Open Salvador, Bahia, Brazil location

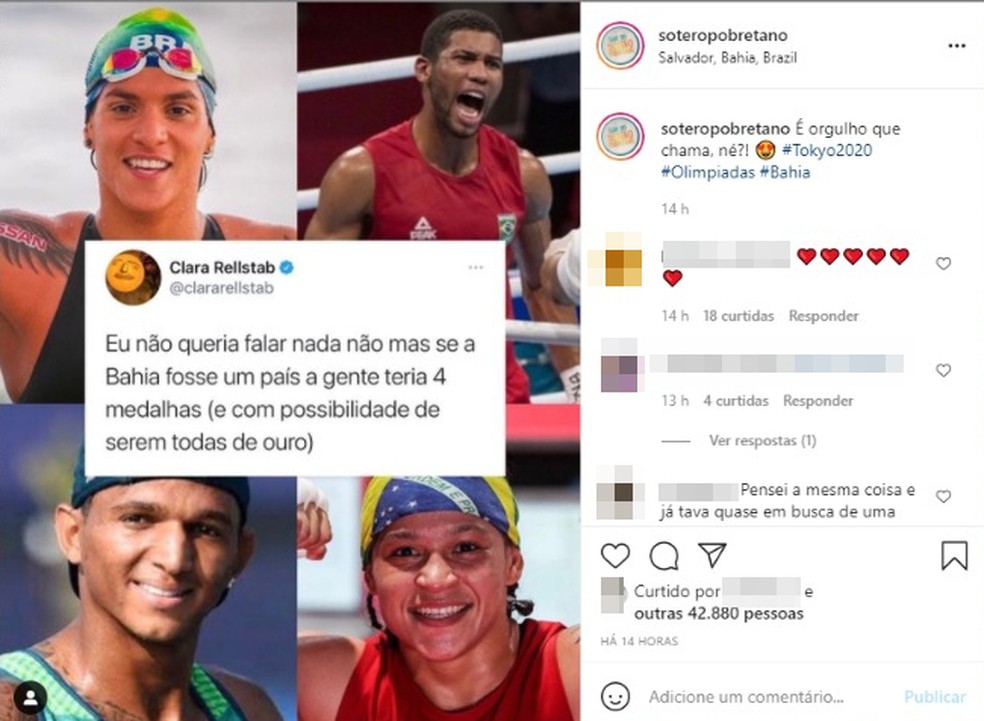point(727,58)
